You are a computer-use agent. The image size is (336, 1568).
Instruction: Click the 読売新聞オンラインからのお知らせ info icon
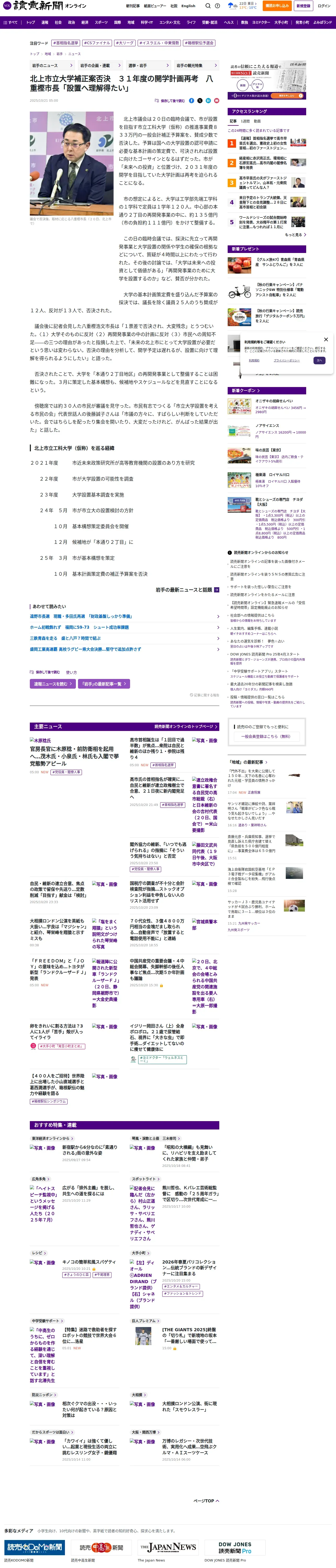(x=230, y=553)
